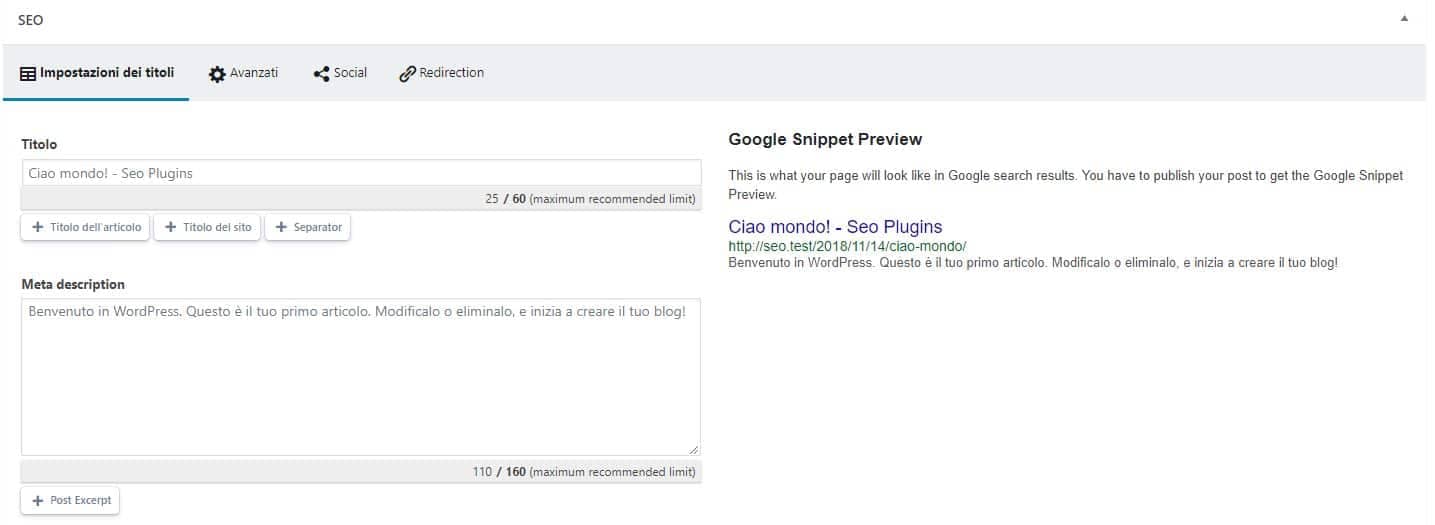Click the chain link icon for Redirection
This screenshot has width=1435, height=525.
407,74
